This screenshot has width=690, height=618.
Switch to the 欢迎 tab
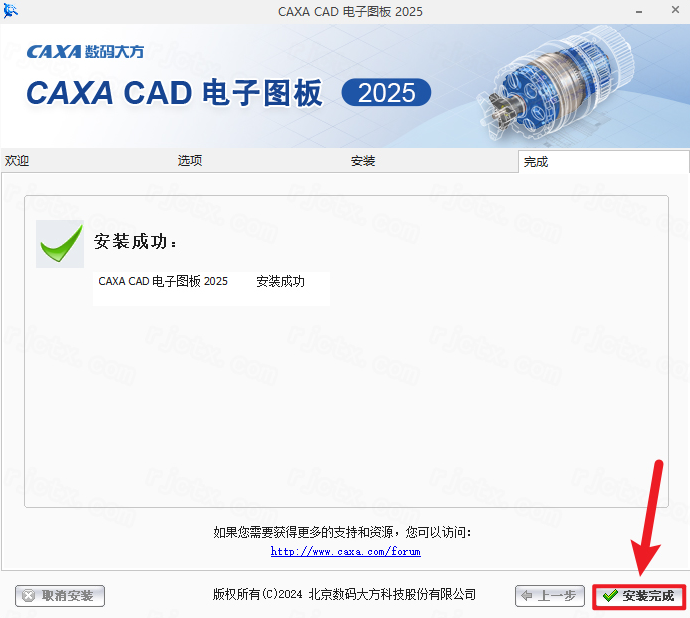click(17, 161)
